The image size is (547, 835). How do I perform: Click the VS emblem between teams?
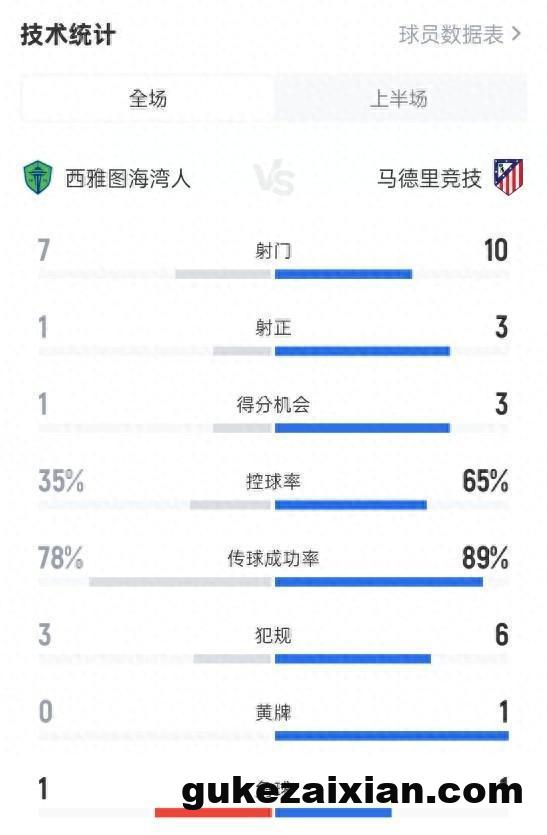273,178
